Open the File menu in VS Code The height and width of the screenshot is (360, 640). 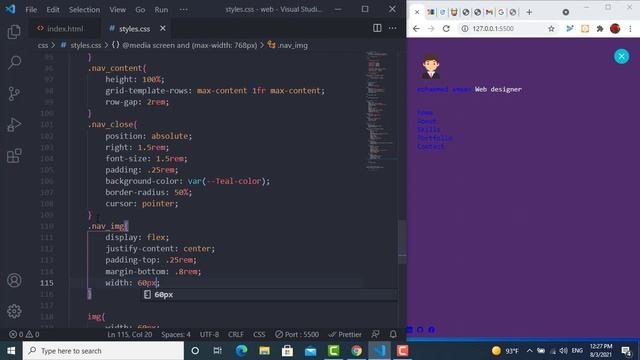pyautogui.click(x=31, y=9)
